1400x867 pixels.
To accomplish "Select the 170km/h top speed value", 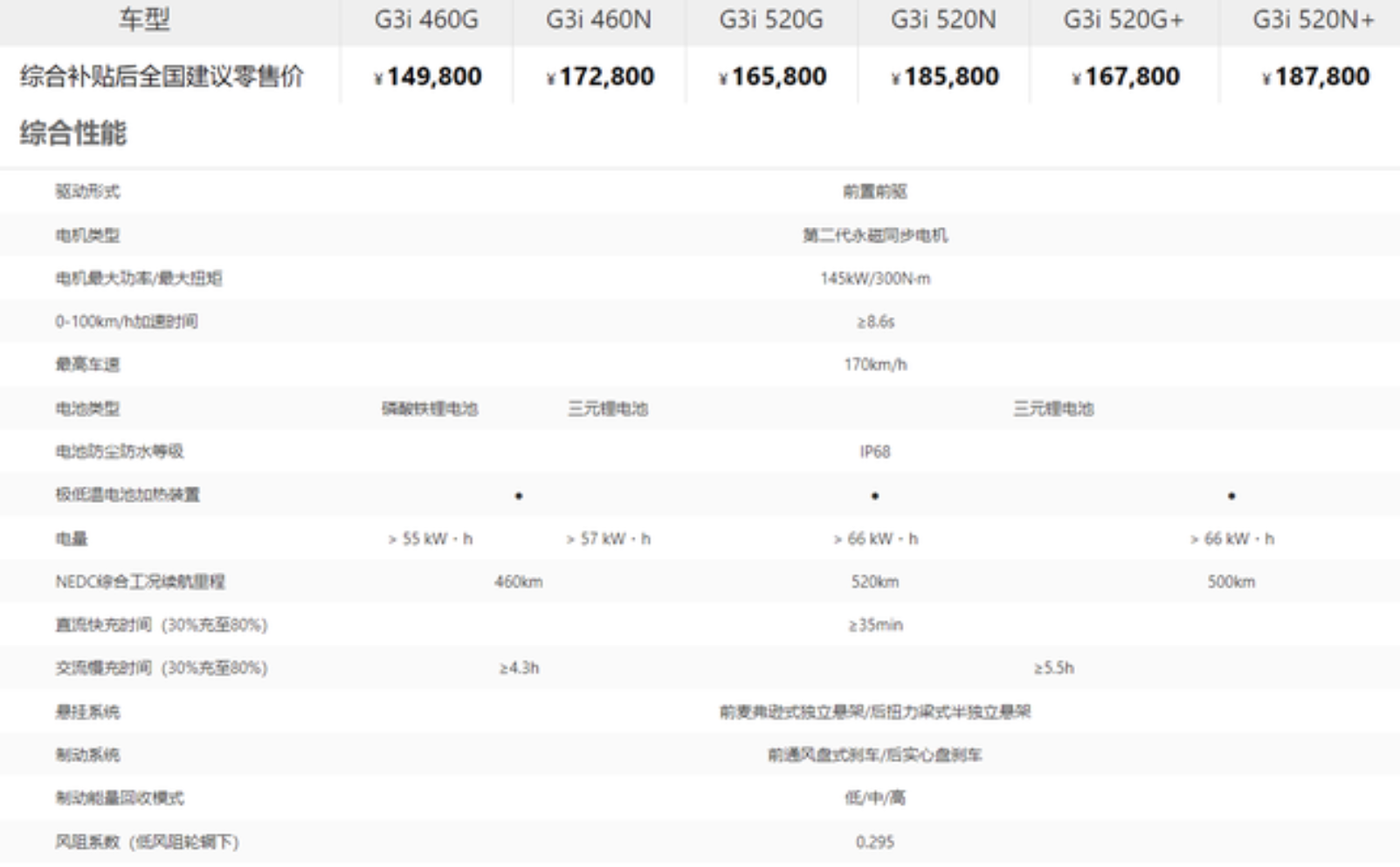I will [875, 365].
